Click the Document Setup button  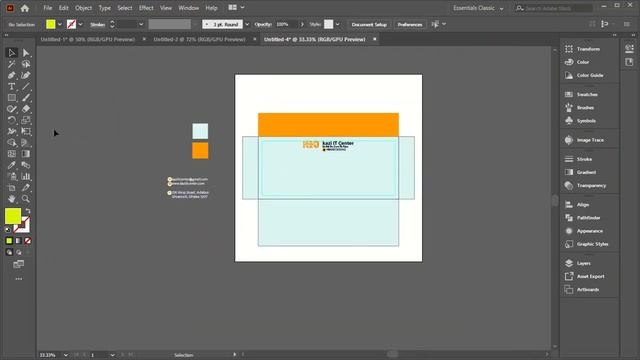click(369, 24)
